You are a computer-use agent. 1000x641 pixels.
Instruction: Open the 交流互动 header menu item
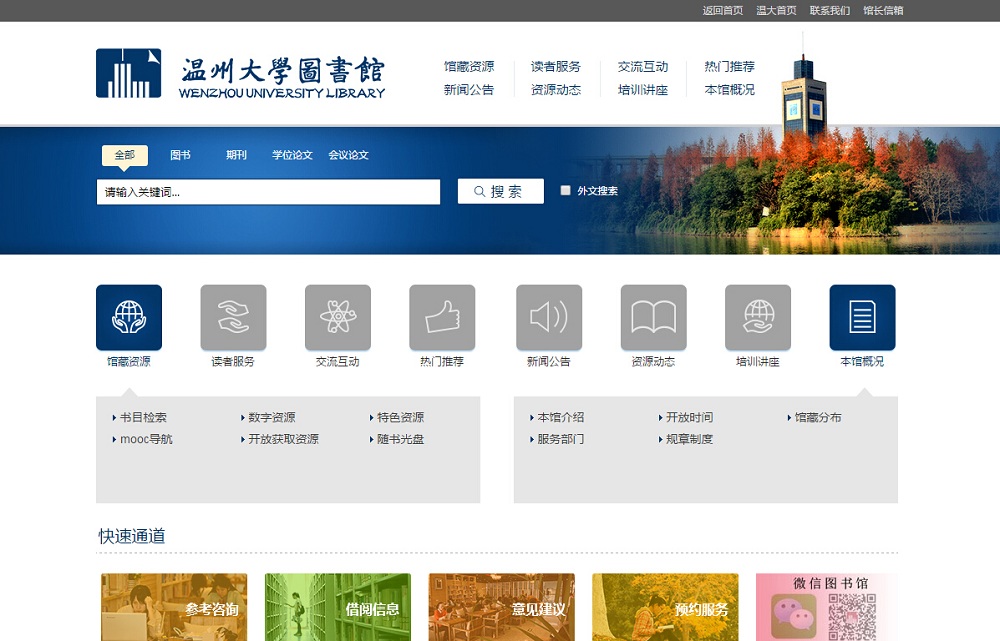point(643,66)
